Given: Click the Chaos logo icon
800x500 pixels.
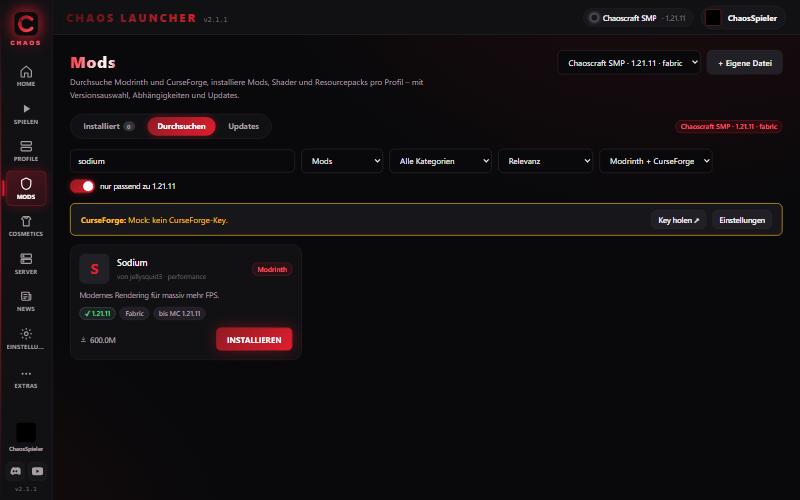Looking at the screenshot, I should (x=26, y=24).
